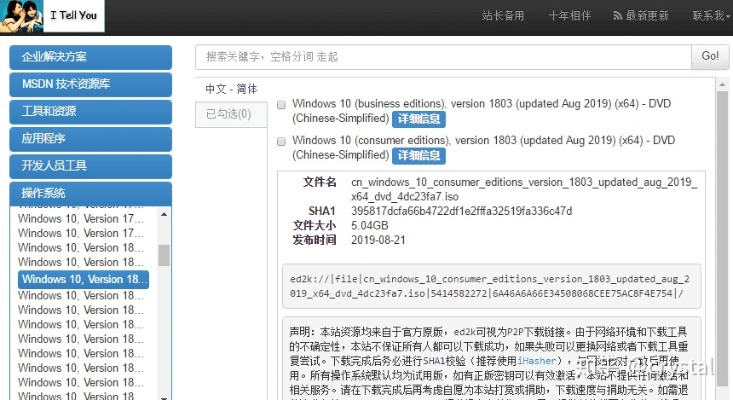Image resolution: width=733 pixels, height=400 pixels.
Task: Expand the MSDN 技术资源库 category
Action: [90, 84]
